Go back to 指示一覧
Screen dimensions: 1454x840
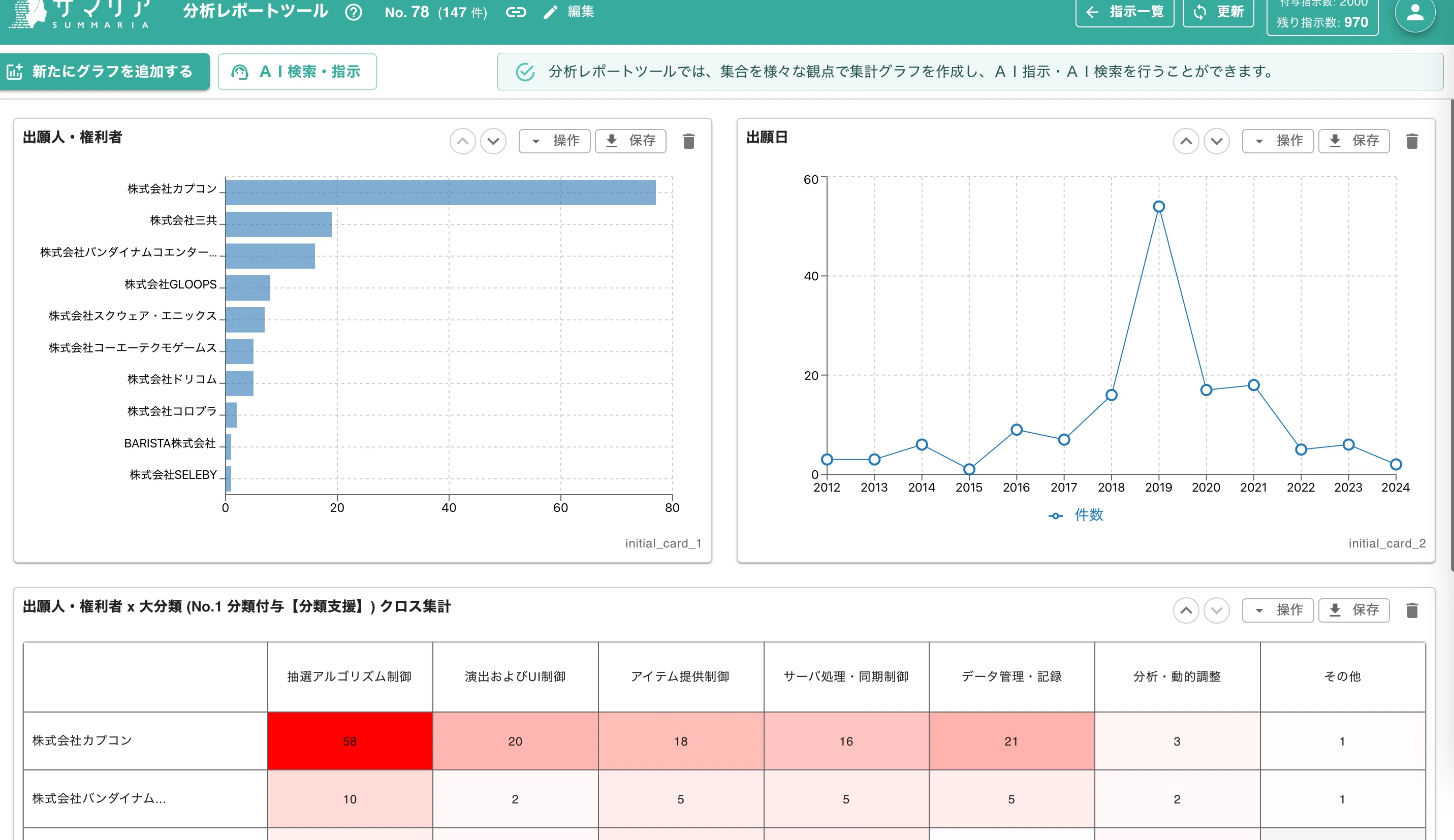[1125, 12]
